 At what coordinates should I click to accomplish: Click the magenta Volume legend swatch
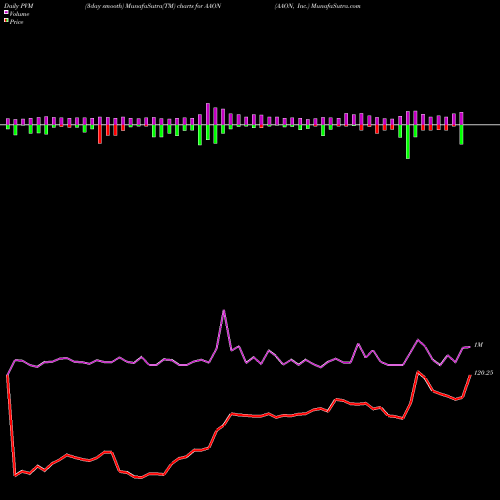6,12
